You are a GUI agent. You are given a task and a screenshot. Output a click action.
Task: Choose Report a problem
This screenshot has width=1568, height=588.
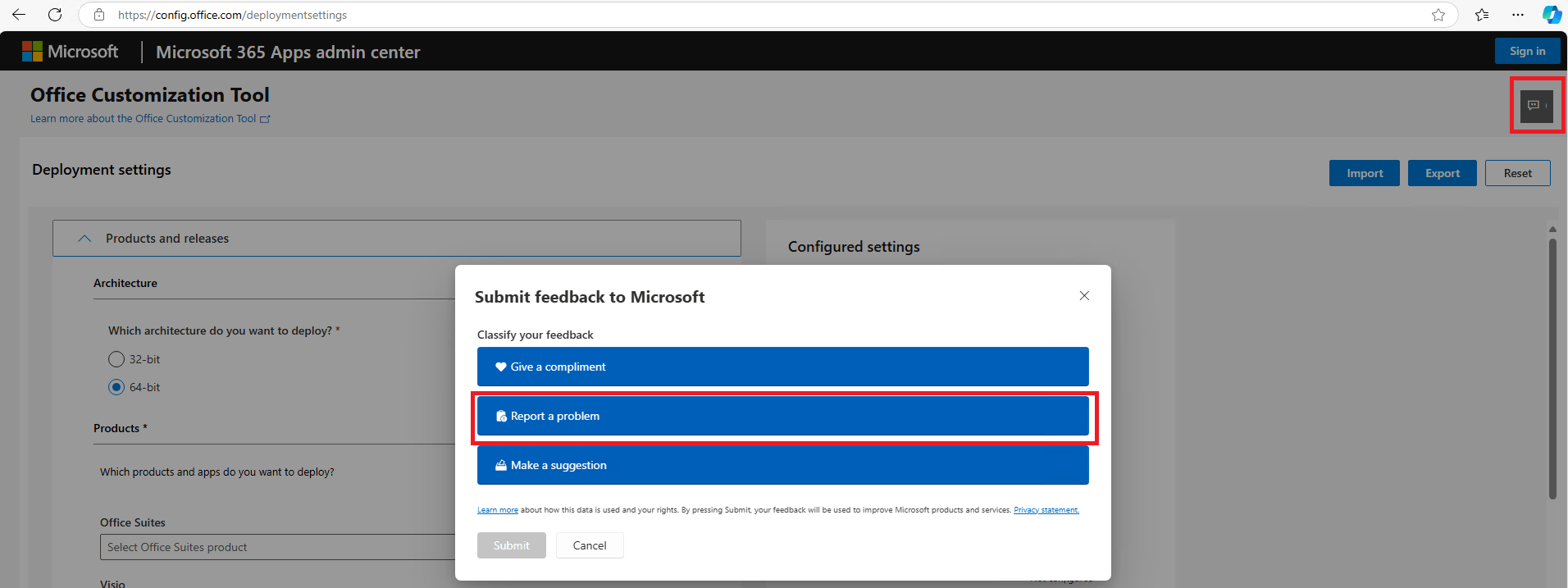click(783, 416)
